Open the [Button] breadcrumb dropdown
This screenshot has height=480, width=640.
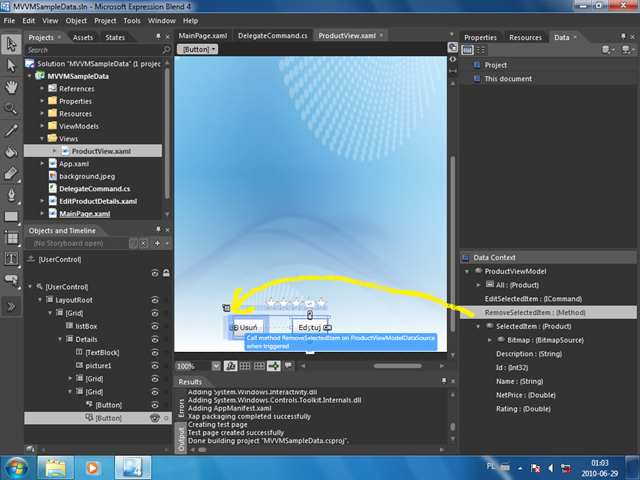coord(198,49)
